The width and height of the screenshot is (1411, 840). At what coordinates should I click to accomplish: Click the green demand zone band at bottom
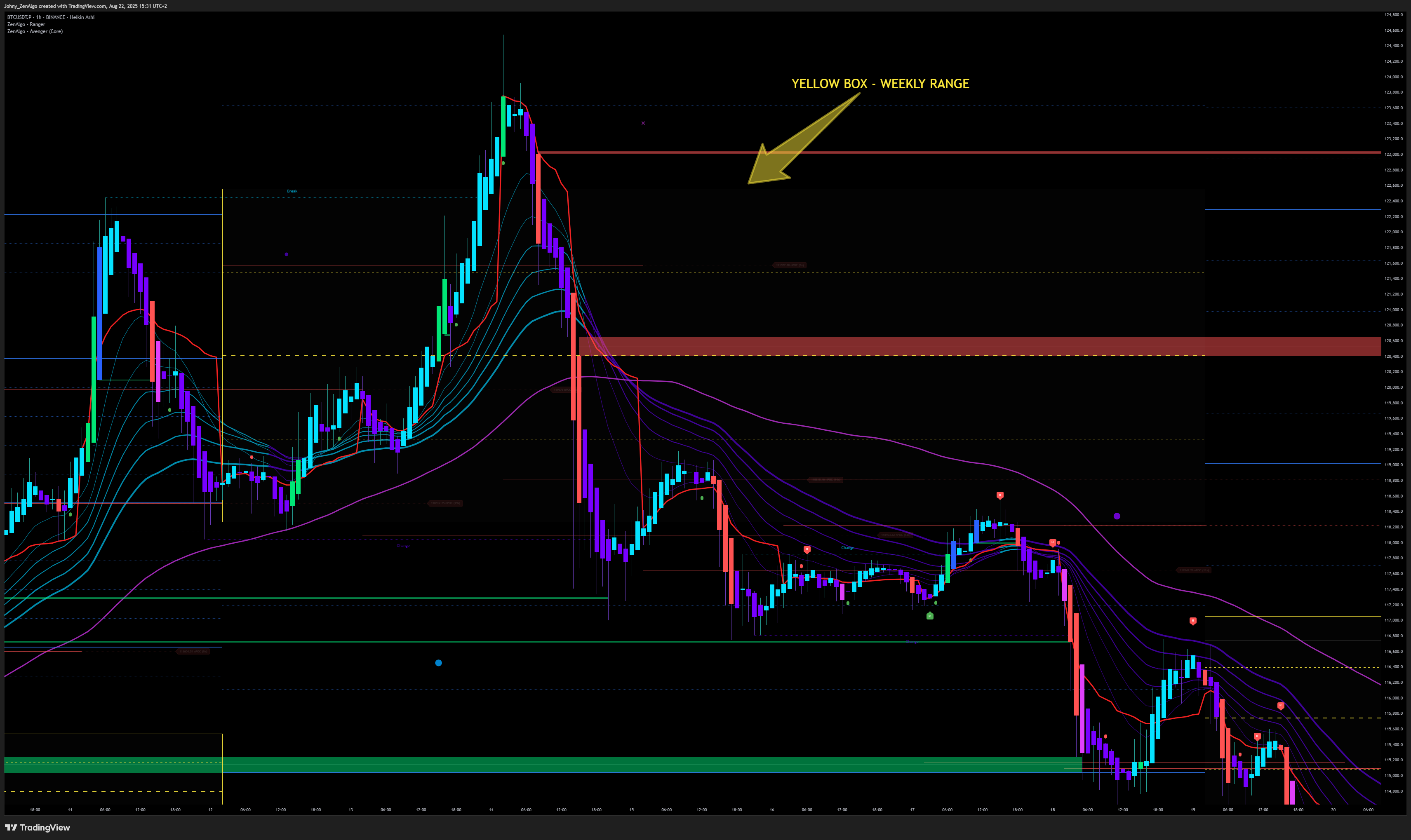pyautogui.click(x=566, y=764)
